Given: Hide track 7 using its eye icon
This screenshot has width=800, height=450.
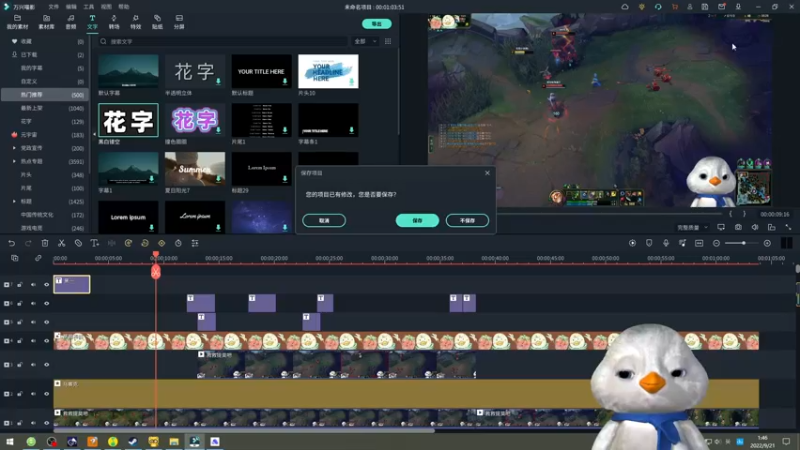Looking at the screenshot, I should coord(46,285).
